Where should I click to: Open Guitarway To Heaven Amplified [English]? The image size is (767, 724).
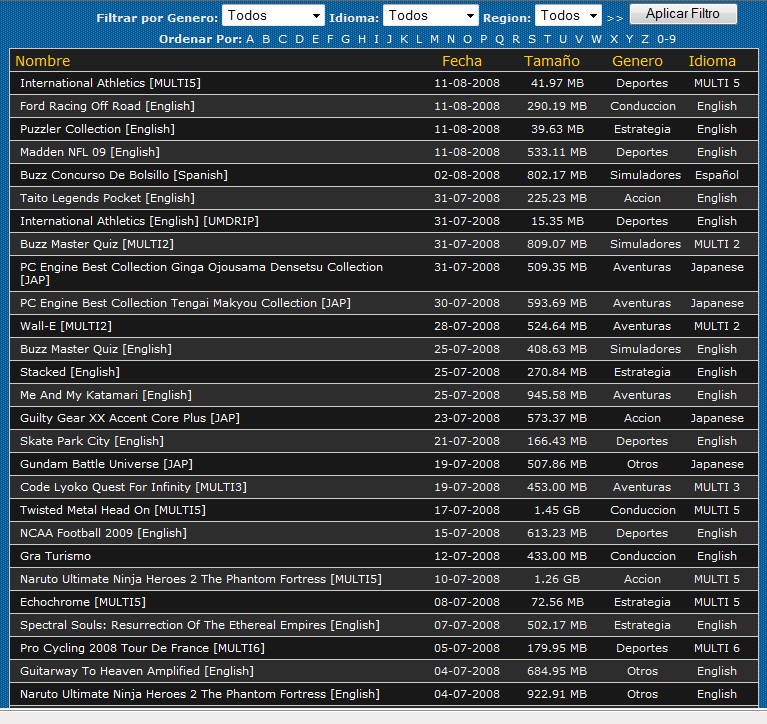[x=137, y=671]
